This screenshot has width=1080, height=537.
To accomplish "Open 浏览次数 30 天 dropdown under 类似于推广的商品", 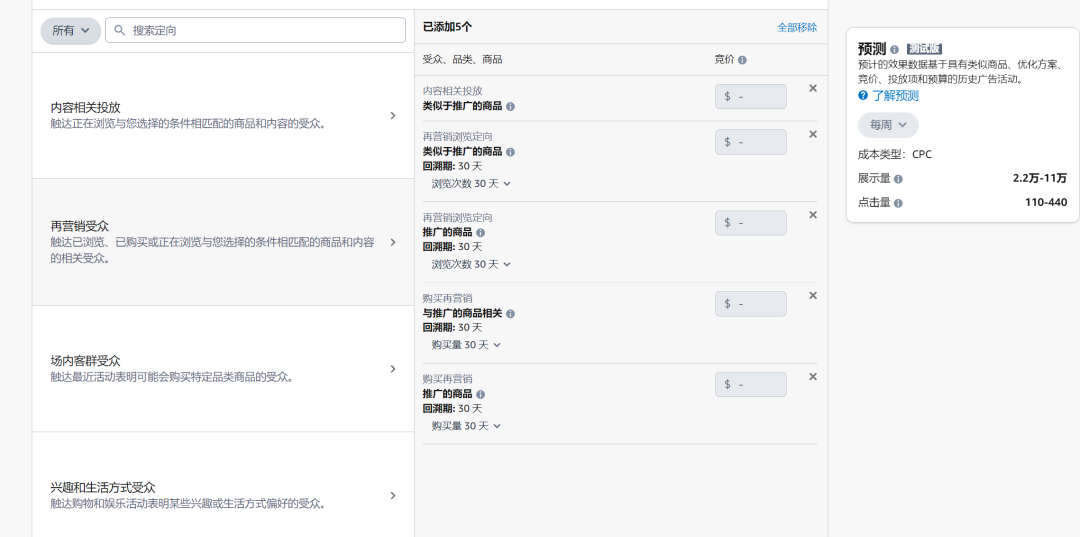I will [471, 184].
